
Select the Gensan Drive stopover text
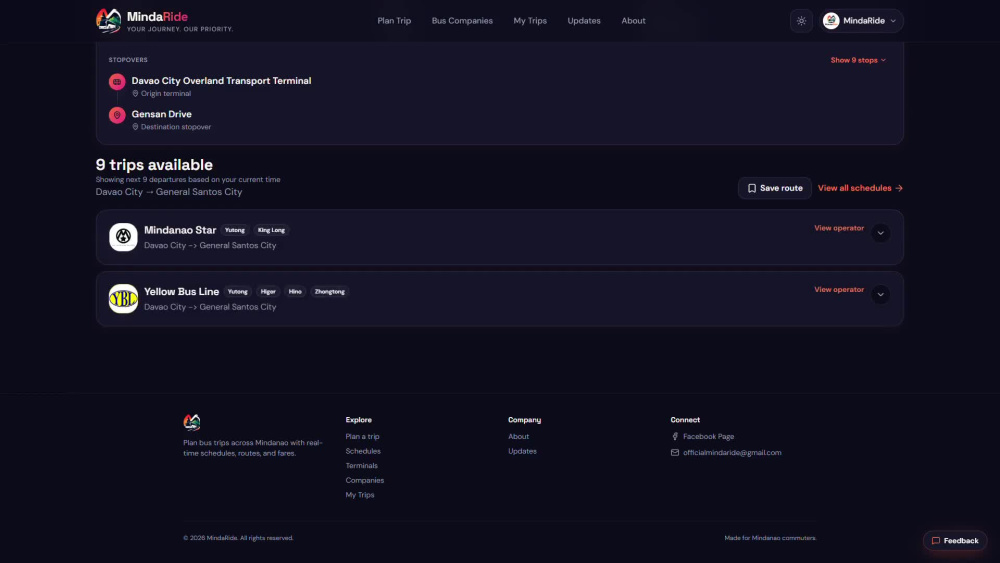pyautogui.click(x=161, y=114)
